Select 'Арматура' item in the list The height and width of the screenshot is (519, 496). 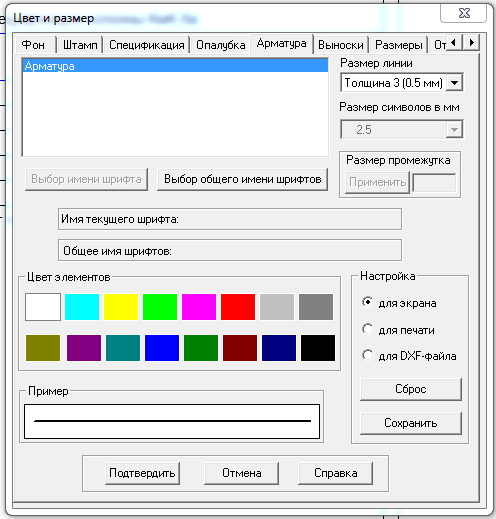[x=175, y=66]
